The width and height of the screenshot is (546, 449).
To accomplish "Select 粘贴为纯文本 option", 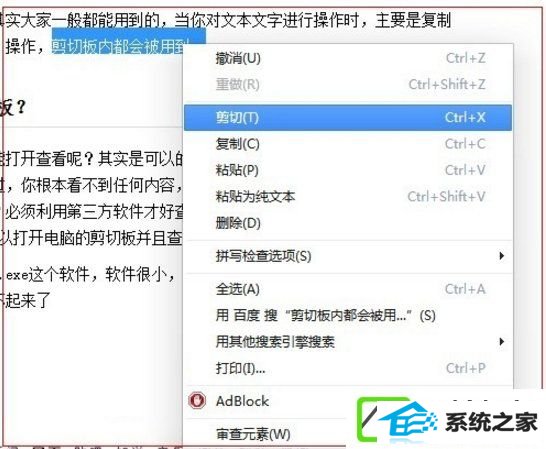I will point(348,197).
